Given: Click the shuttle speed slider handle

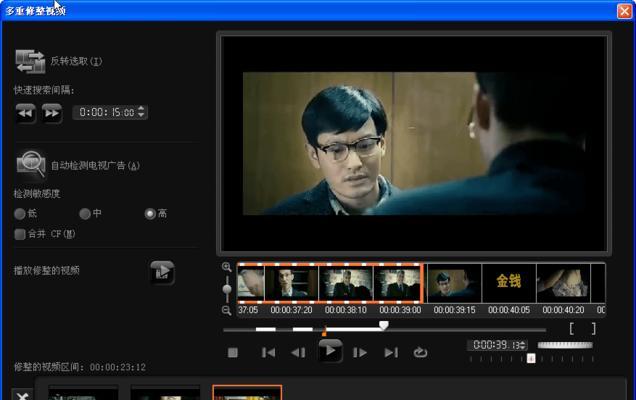Looking at the screenshot, I should (531, 359).
